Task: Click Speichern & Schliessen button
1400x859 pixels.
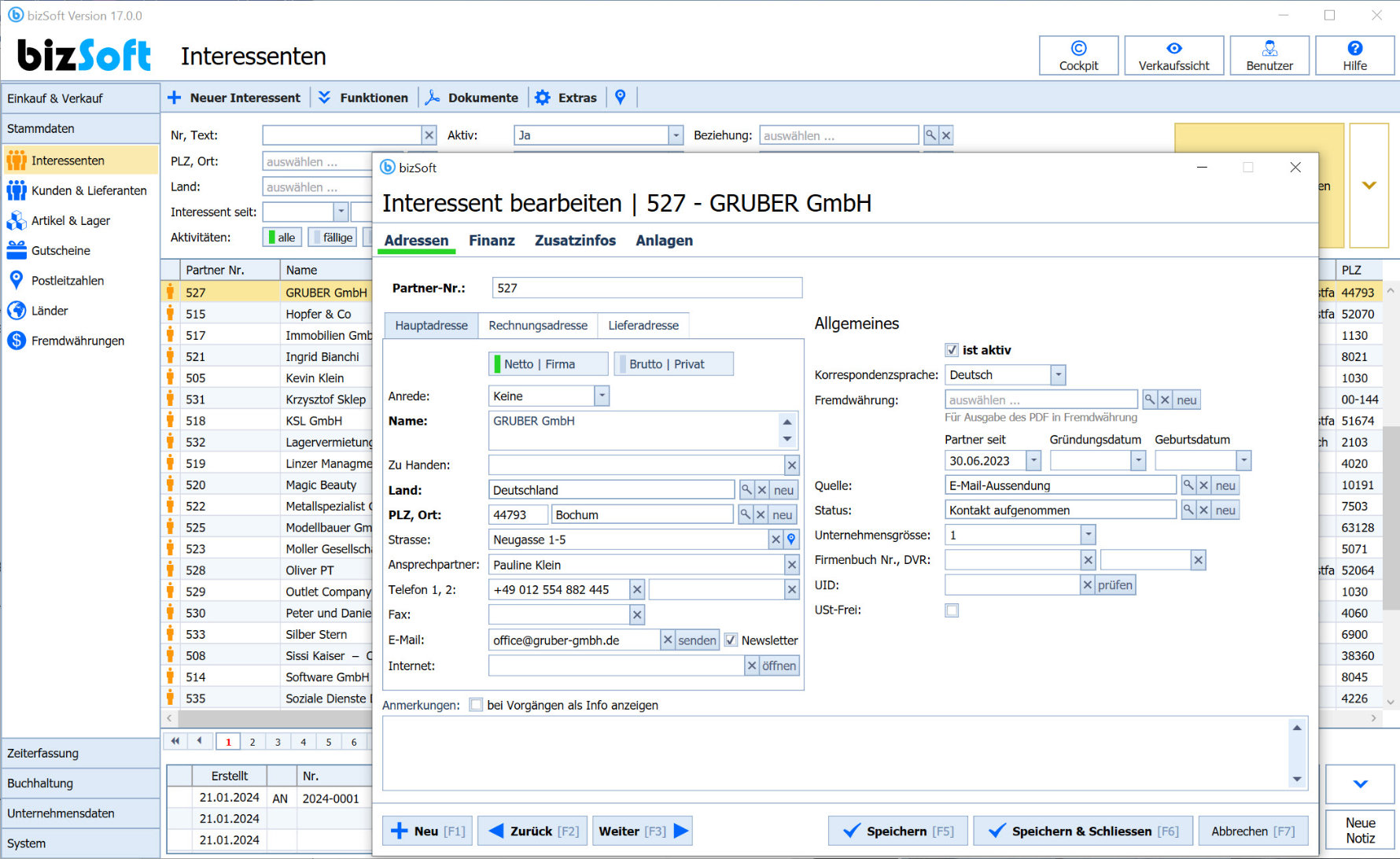Action: click(1082, 831)
